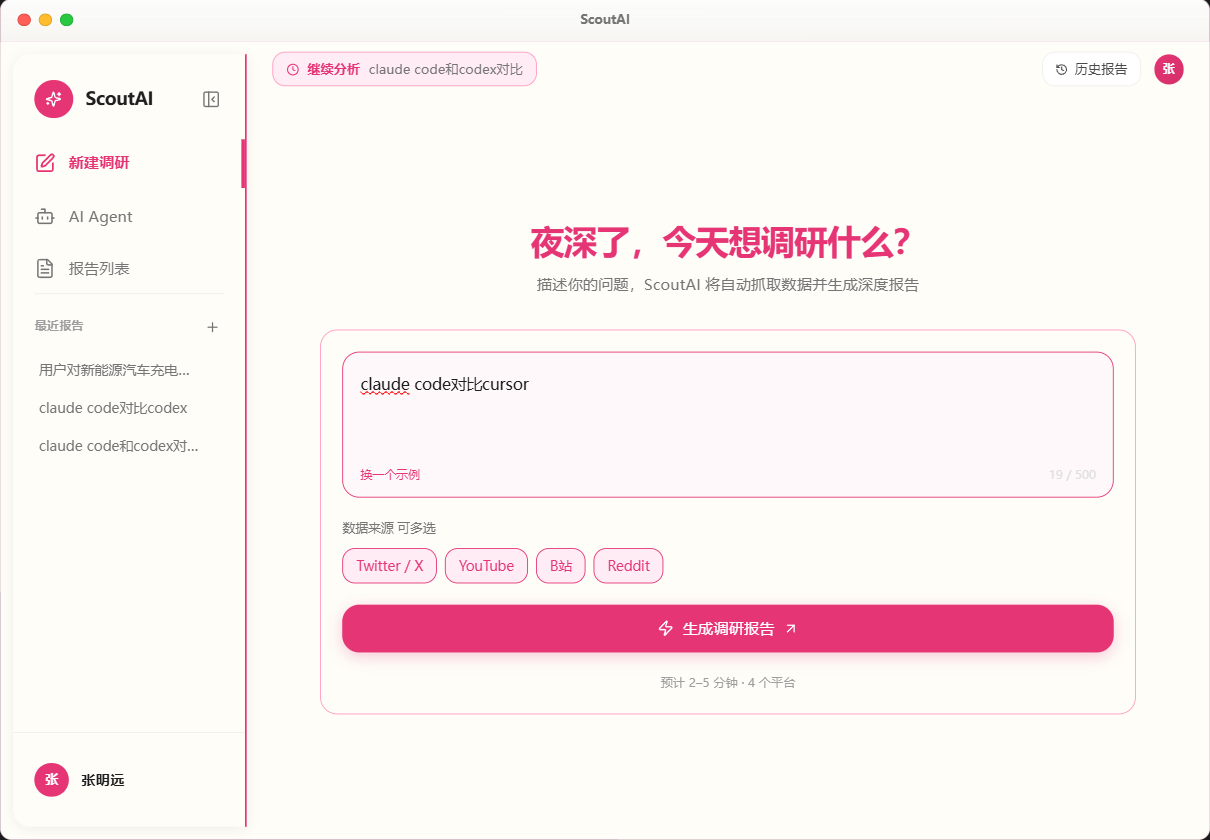Image resolution: width=1210 pixels, height=840 pixels.
Task: Click the ScoutAI sparkle logo icon
Action: coord(54,99)
